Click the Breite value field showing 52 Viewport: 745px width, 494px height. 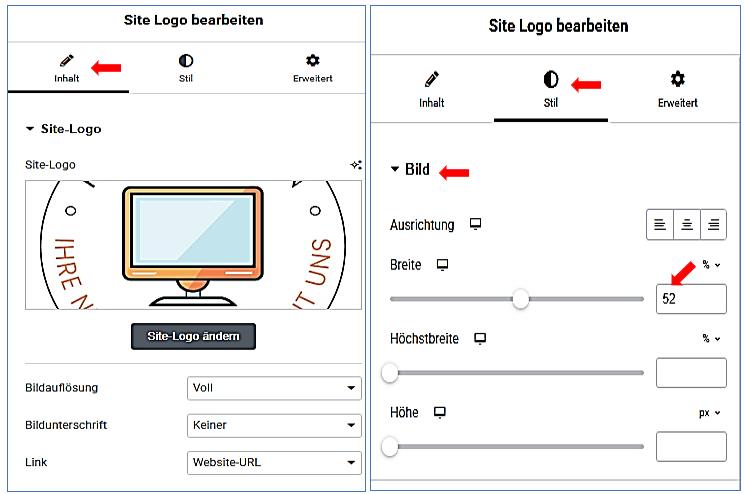coord(690,299)
